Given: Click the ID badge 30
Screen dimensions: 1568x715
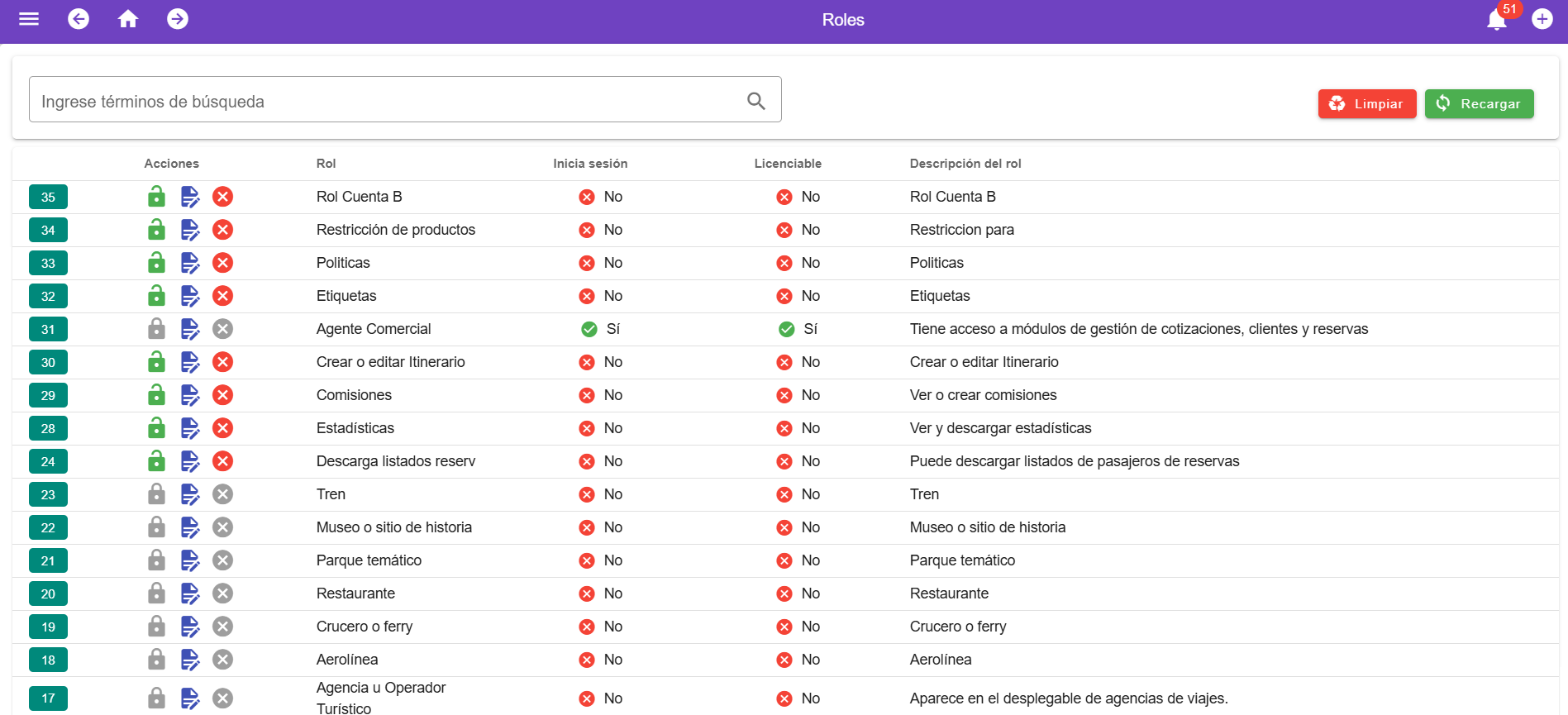Looking at the screenshot, I should 48,362.
